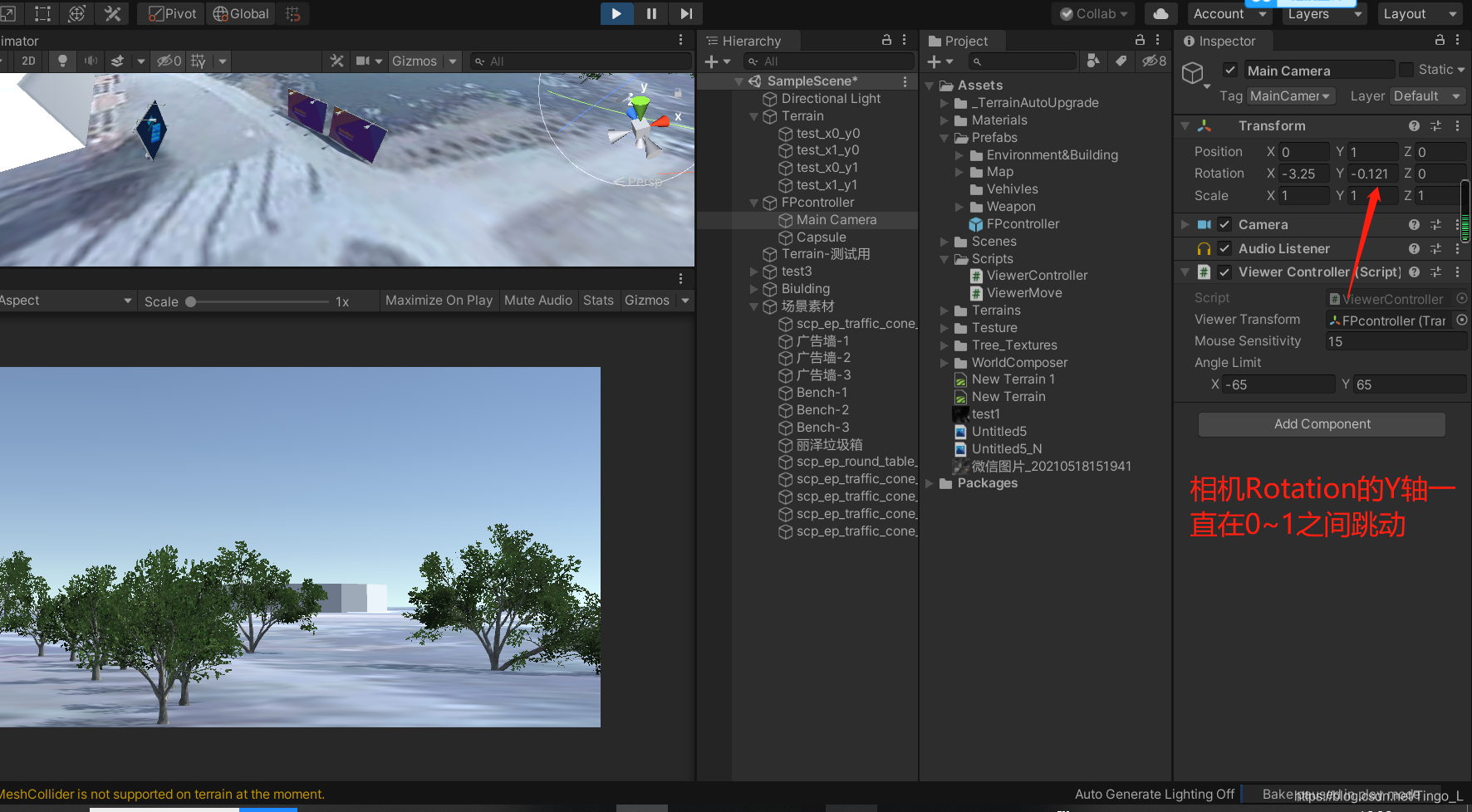Screen dimensions: 1472x812
Task: Toggle Main Camera active checkbox
Action: click(x=1230, y=70)
